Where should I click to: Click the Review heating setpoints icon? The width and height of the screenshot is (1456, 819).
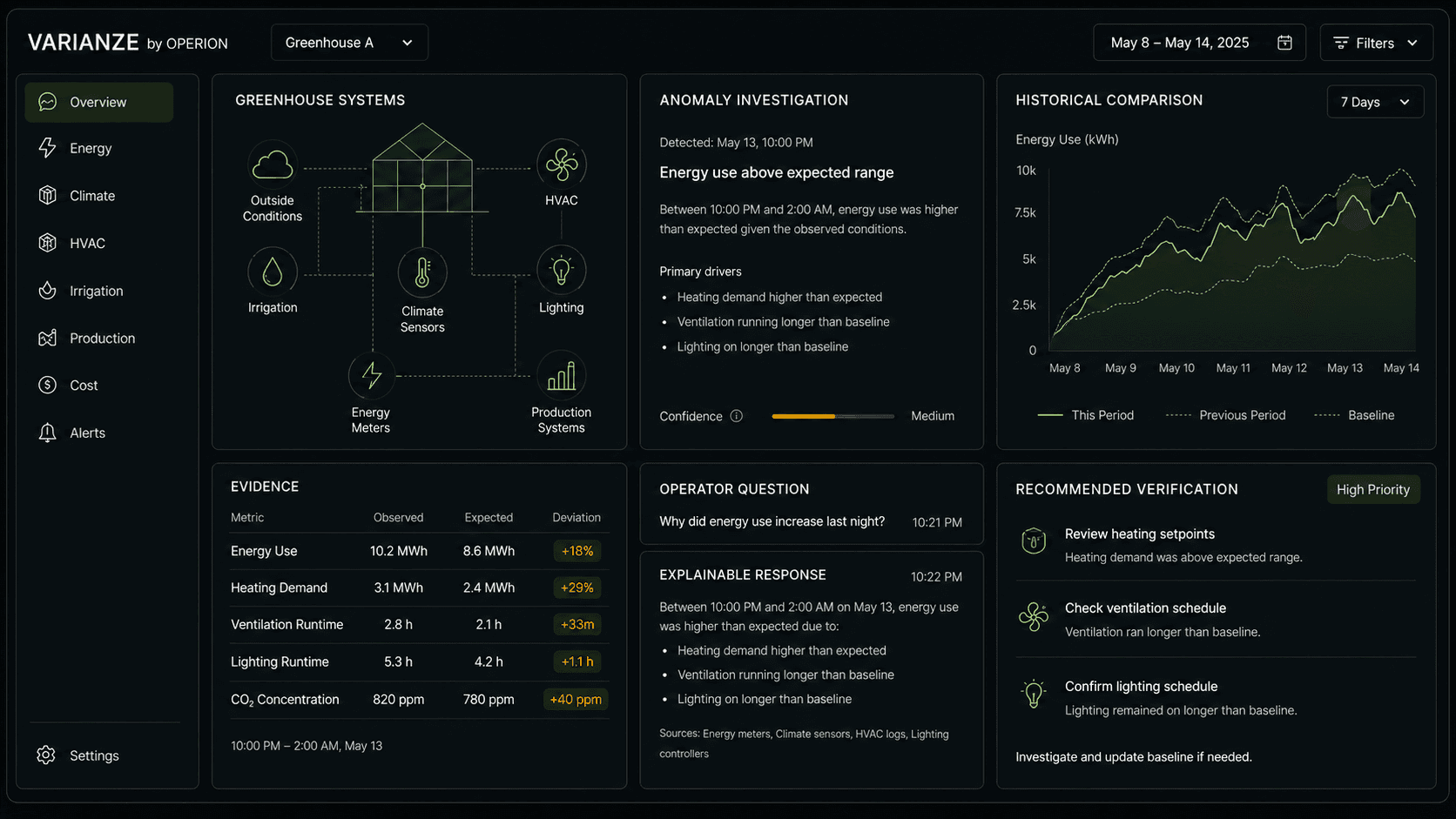(1034, 541)
